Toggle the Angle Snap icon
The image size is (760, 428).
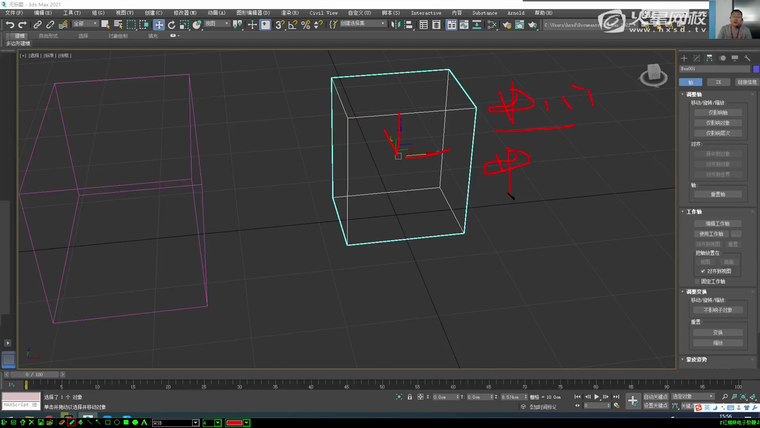(x=292, y=24)
